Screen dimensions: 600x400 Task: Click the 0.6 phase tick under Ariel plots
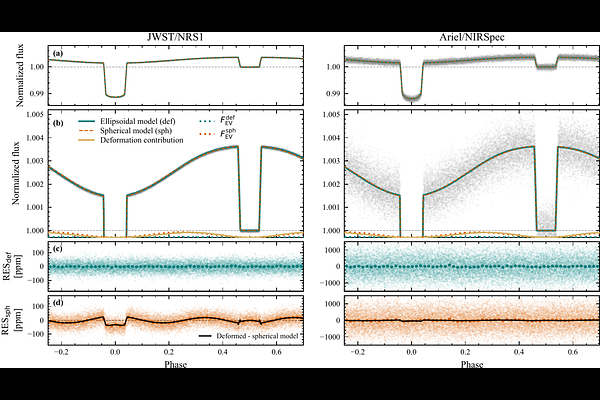[573, 352]
